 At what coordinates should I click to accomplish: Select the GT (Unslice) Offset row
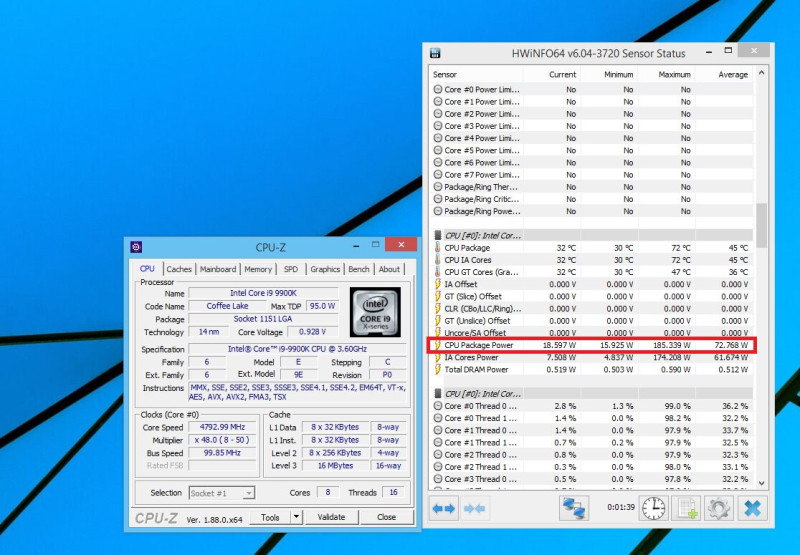pos(592,321)
